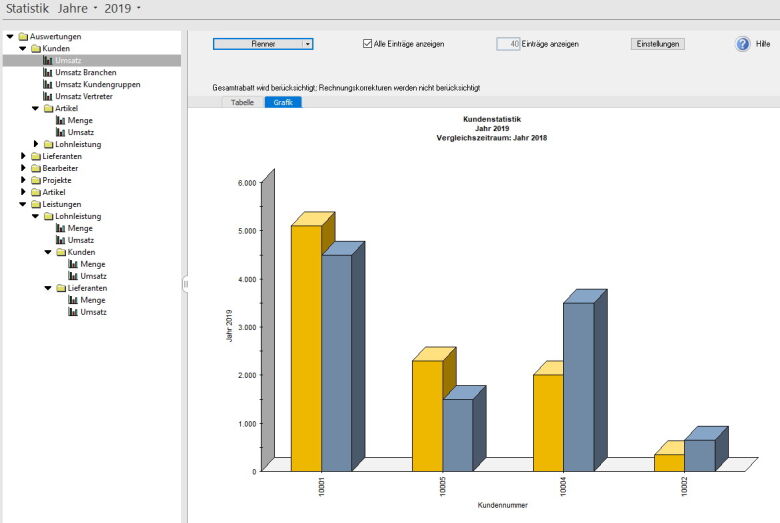Screen dimensions: 780x523
Task: Collapse the Kunden node under Auswertungen
Action: point(23,48)
